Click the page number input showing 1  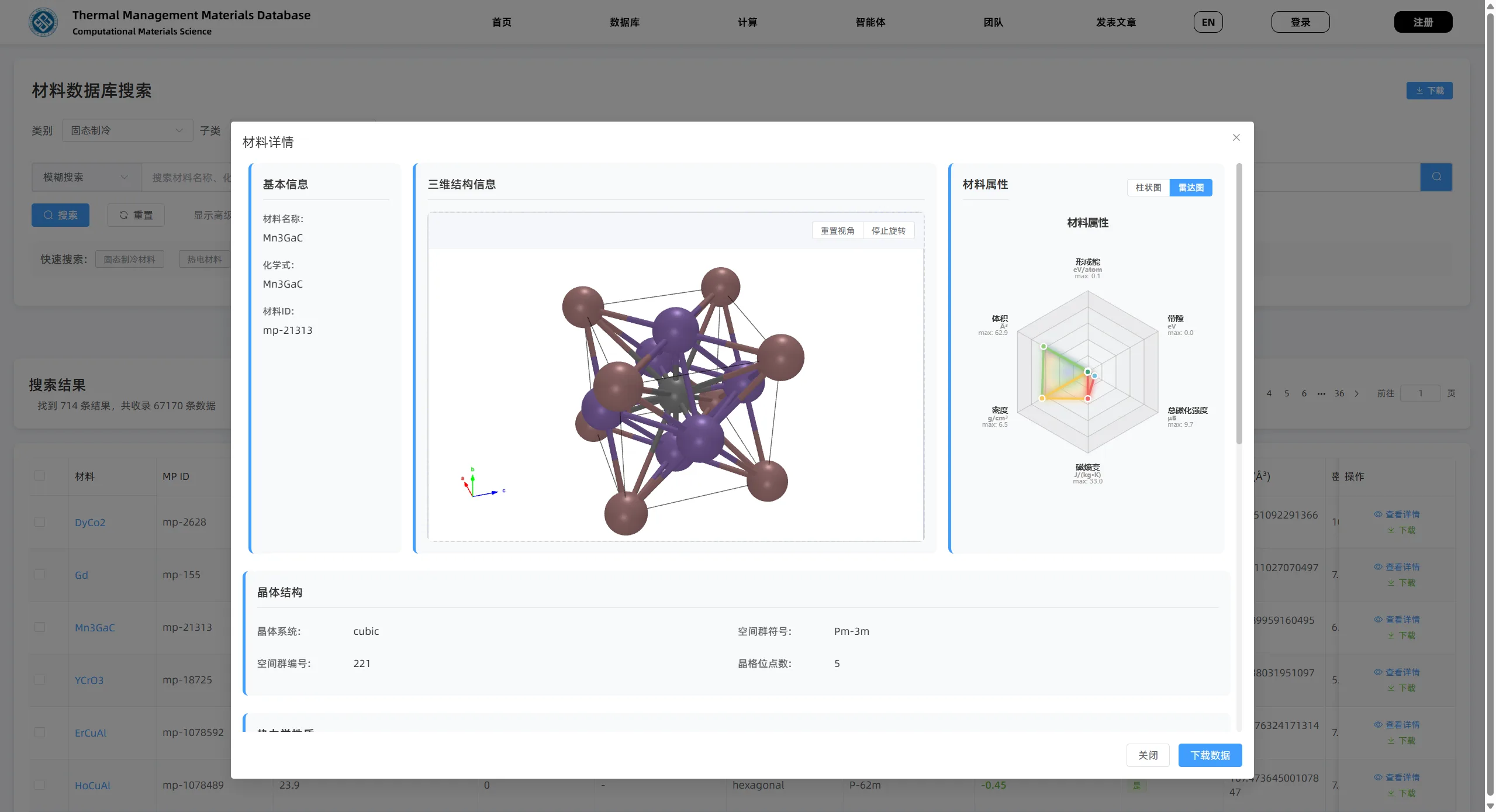[1421, 393]
